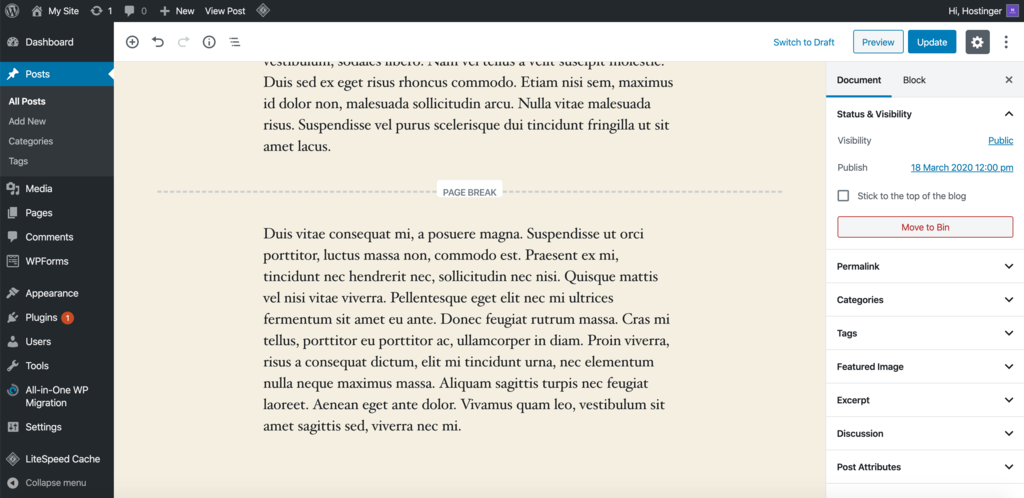Collapse Status & Visibility panel
The image size is (1024, 498).
(x=925, y=114)
